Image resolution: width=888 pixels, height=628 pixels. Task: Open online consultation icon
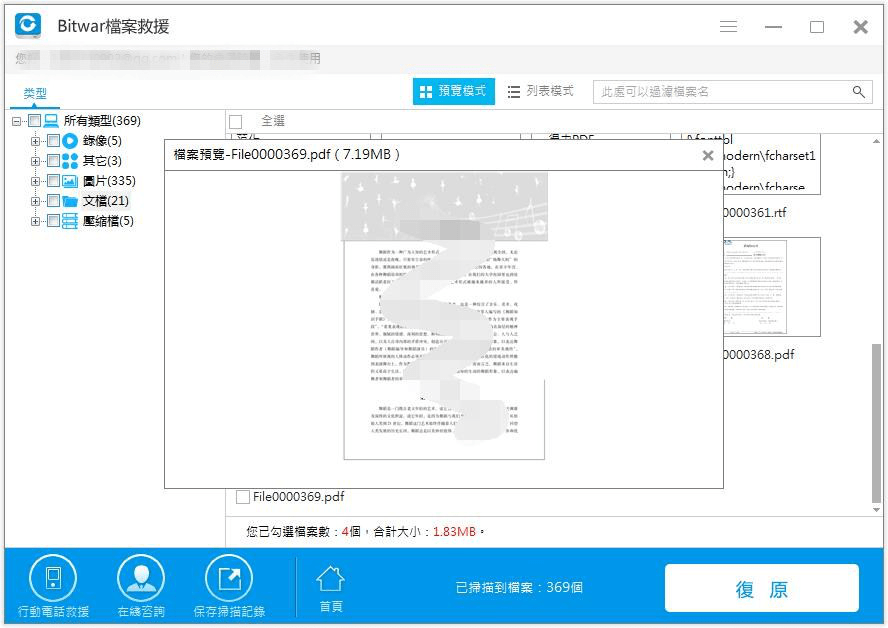click(x=141, y=578)
